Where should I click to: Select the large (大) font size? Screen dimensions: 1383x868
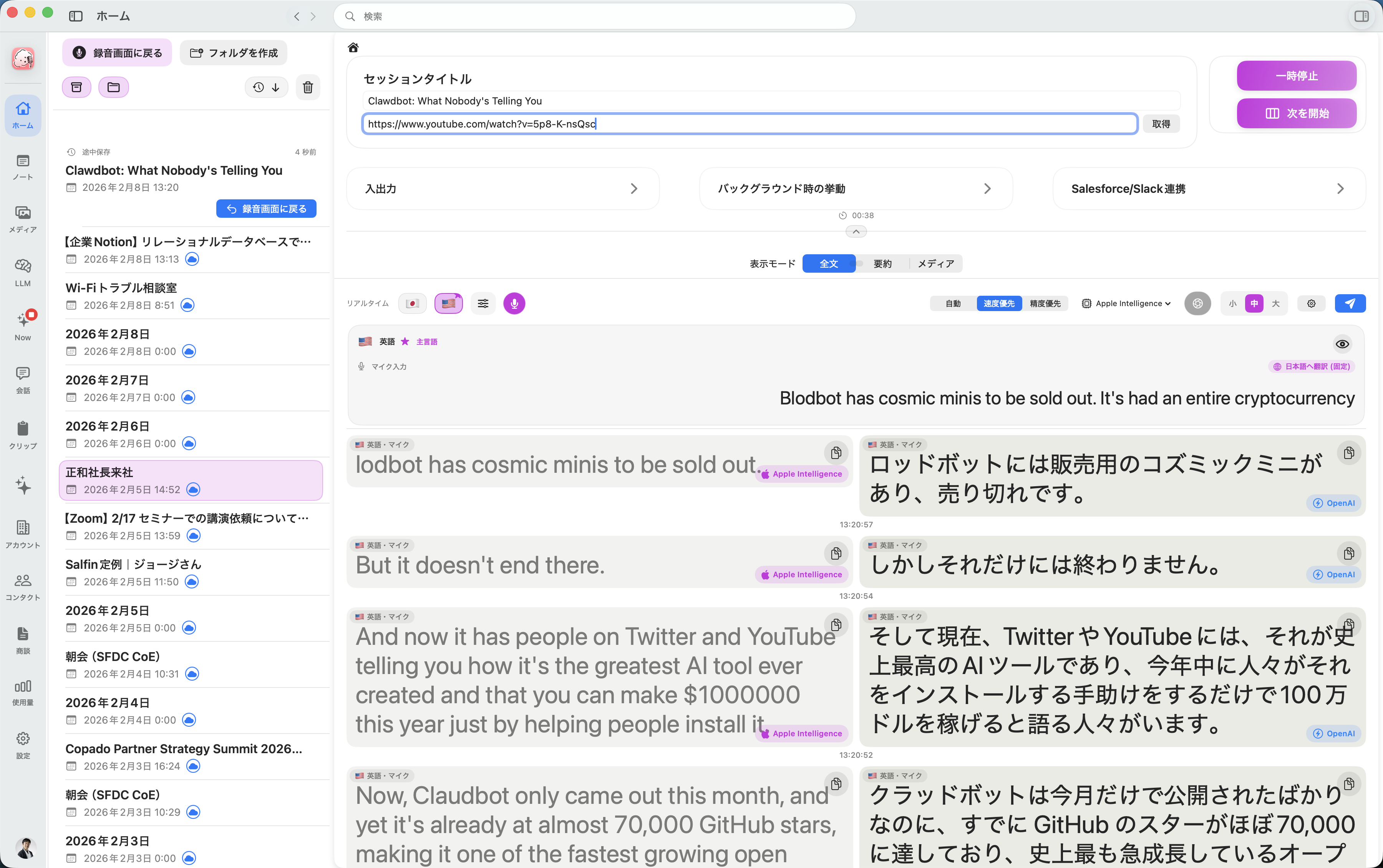tap(1276, 303)
